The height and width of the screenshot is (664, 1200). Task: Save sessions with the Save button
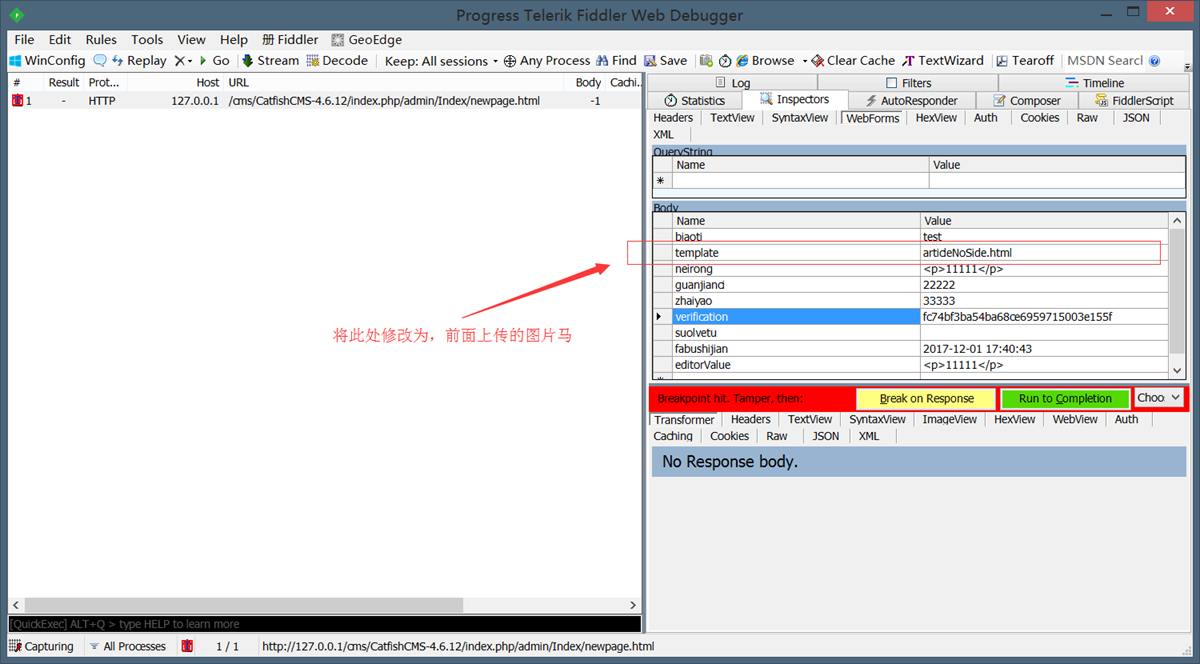click(665, 60)
